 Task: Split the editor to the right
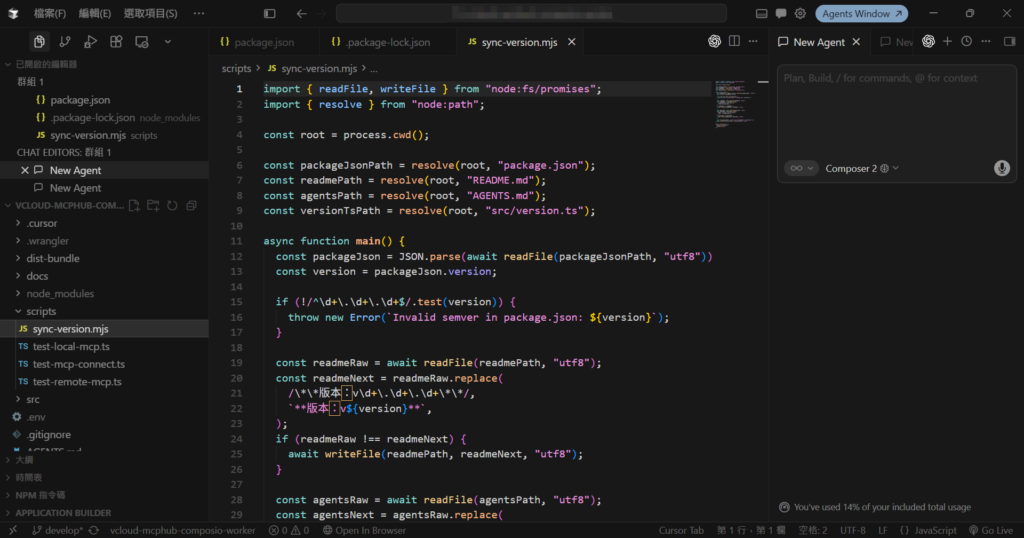(x=734, y=41)
